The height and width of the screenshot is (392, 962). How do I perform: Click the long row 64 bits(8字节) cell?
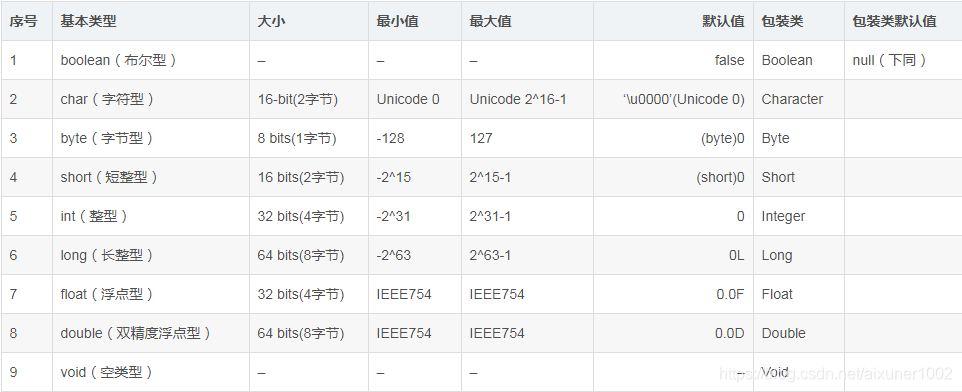coord(309,255)
